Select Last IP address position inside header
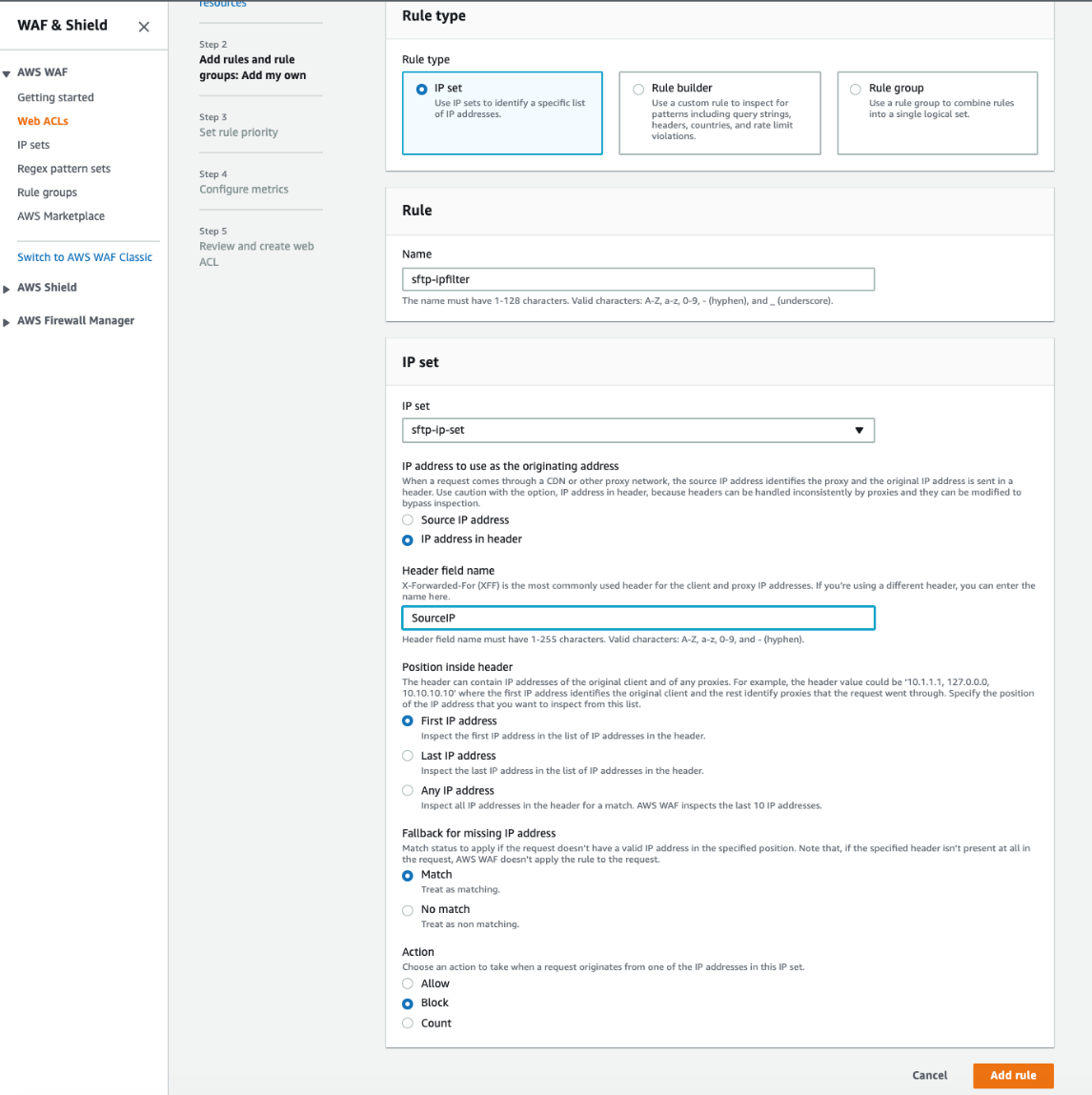The height and width of the screenshot is (1095, 1092). (408, 755)
